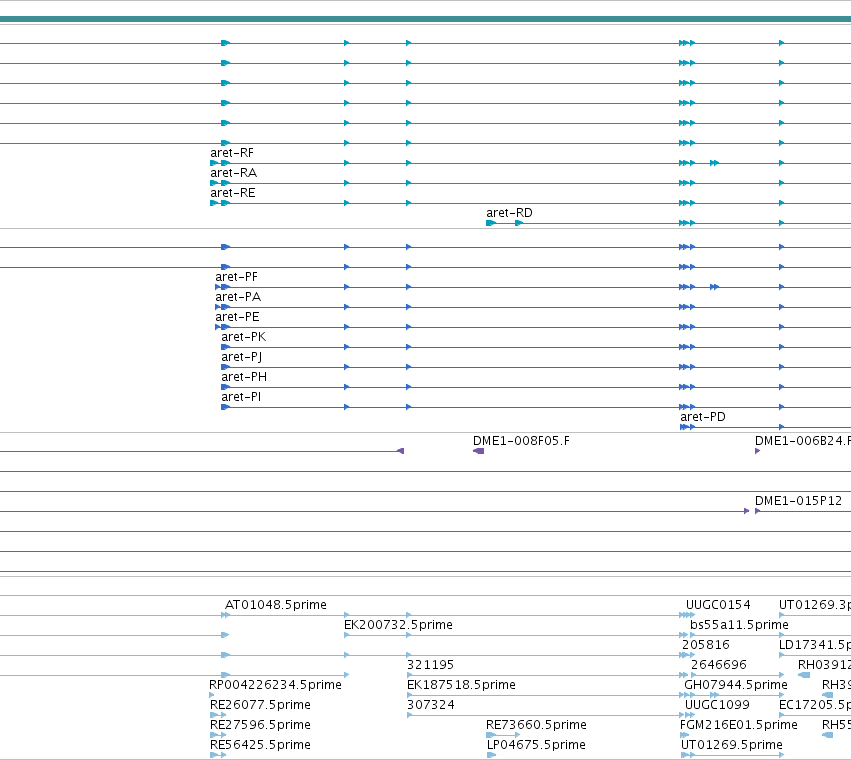Click the LP04675.5prime exon glyph
Screen dimensions: 851x760
tap(491, 755)
